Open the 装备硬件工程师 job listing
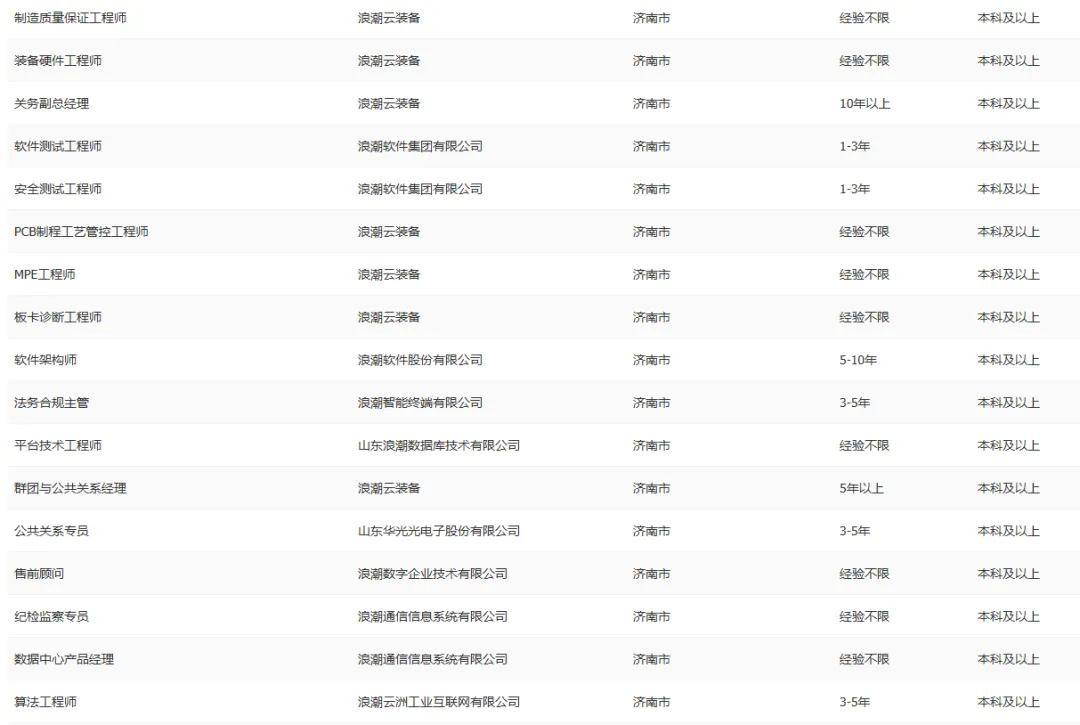Screen dimensions: 1080x725 (x=58, y=61)
